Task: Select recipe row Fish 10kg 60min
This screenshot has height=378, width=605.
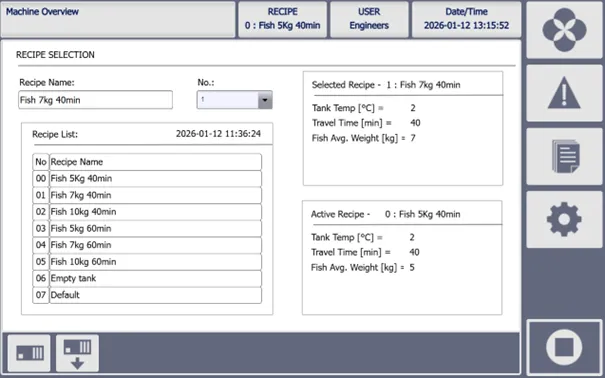Action: click(155, 262)
